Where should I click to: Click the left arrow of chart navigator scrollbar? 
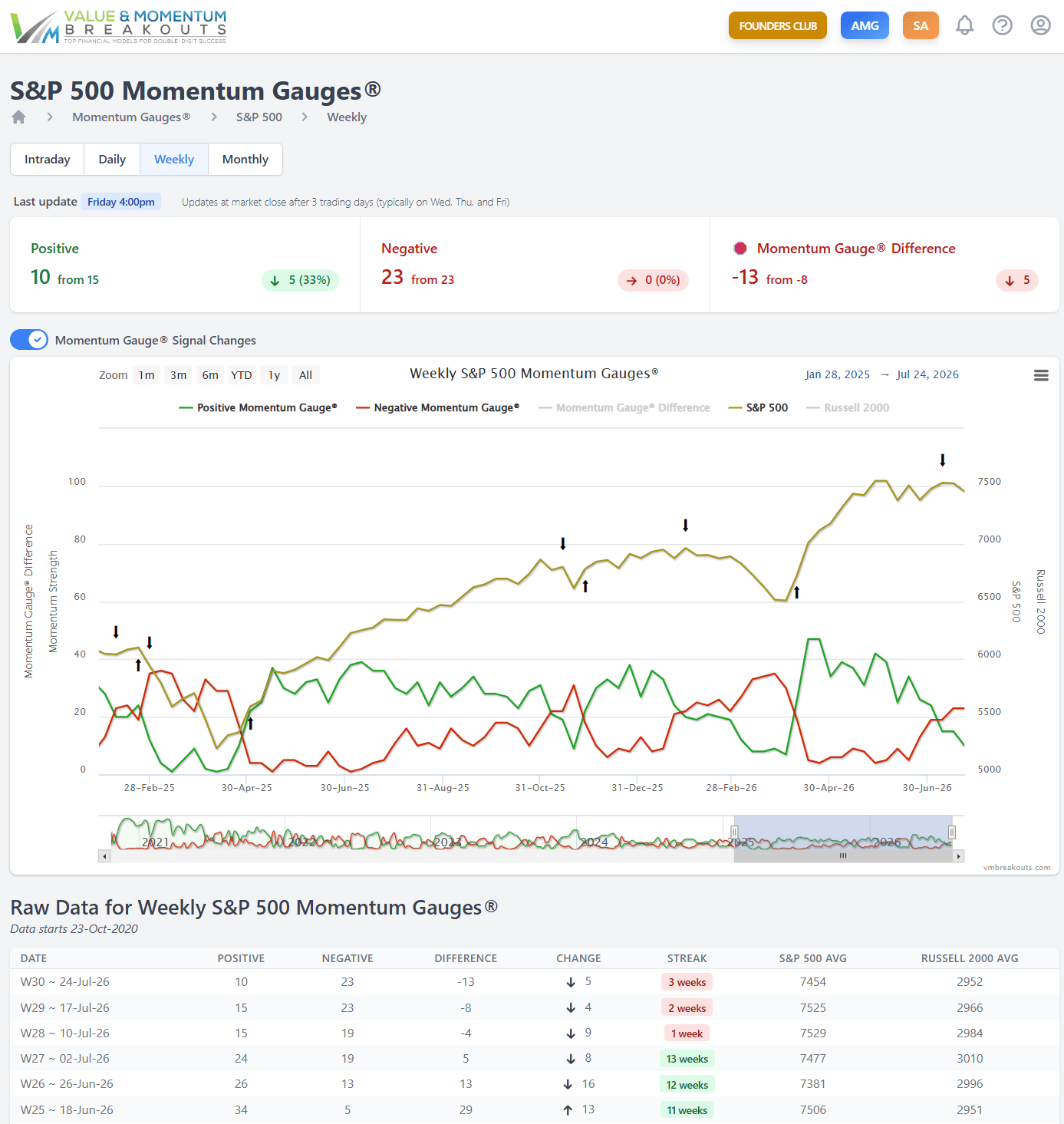click(105, 856)
